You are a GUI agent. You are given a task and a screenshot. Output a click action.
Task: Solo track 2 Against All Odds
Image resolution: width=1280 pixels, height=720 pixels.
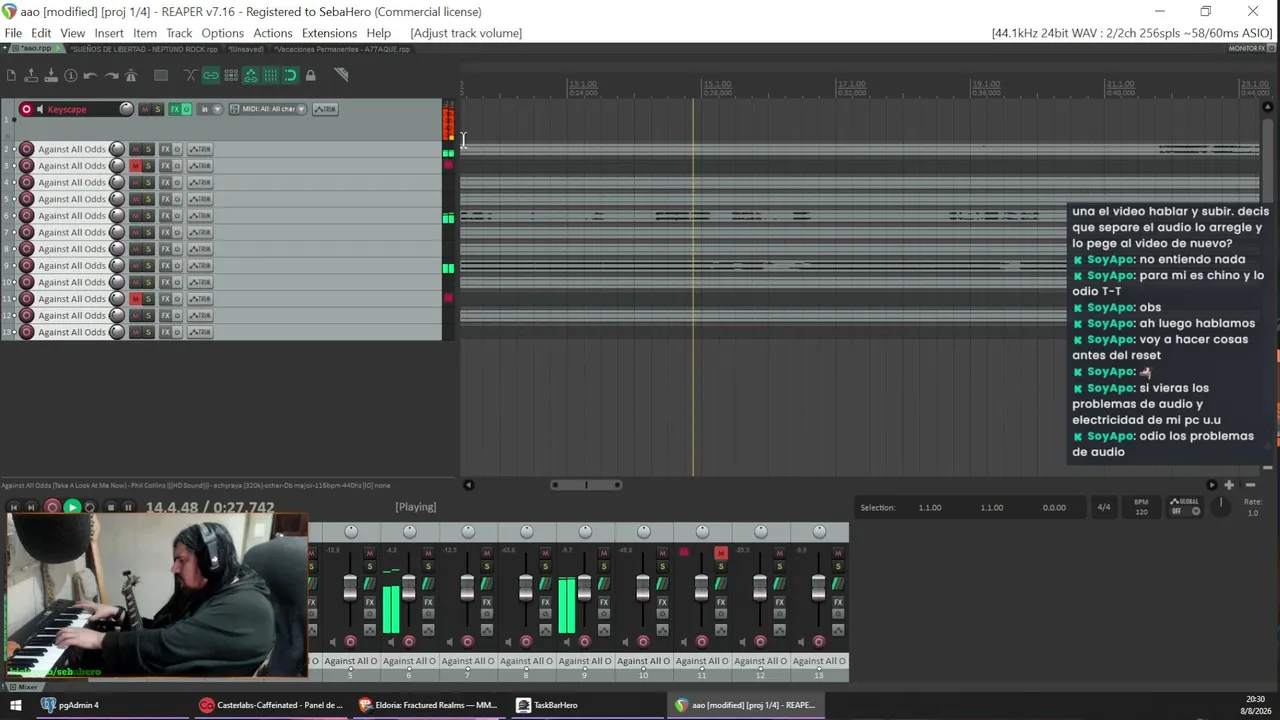[149, 150]
